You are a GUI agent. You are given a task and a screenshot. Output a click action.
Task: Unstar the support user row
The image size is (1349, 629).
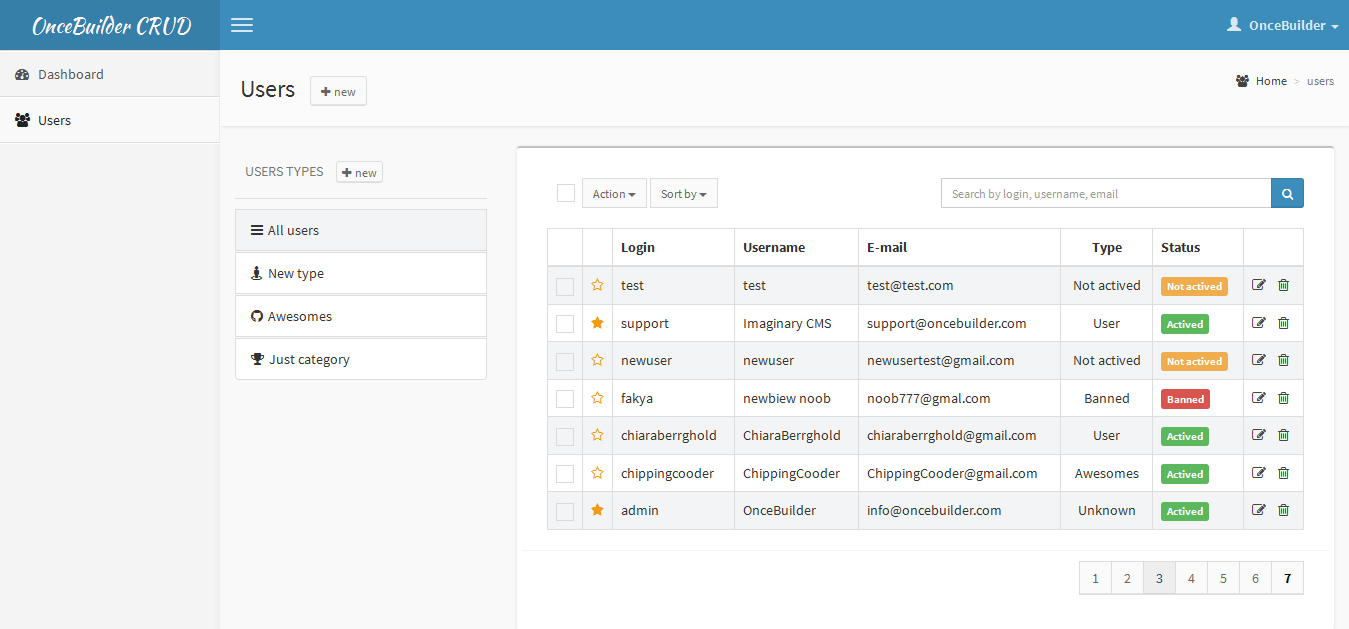point(598,323)
